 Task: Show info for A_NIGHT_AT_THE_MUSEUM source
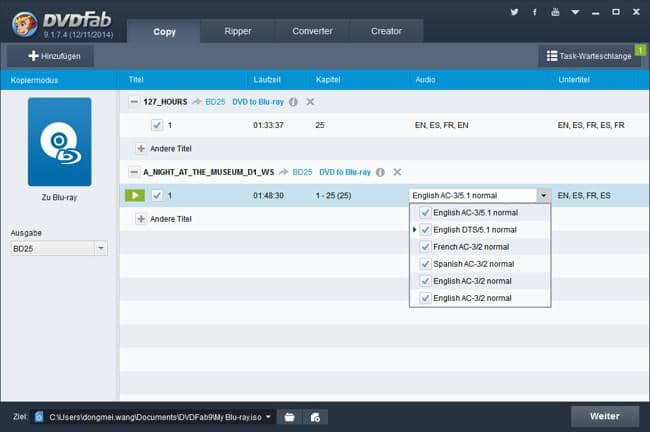380,172
